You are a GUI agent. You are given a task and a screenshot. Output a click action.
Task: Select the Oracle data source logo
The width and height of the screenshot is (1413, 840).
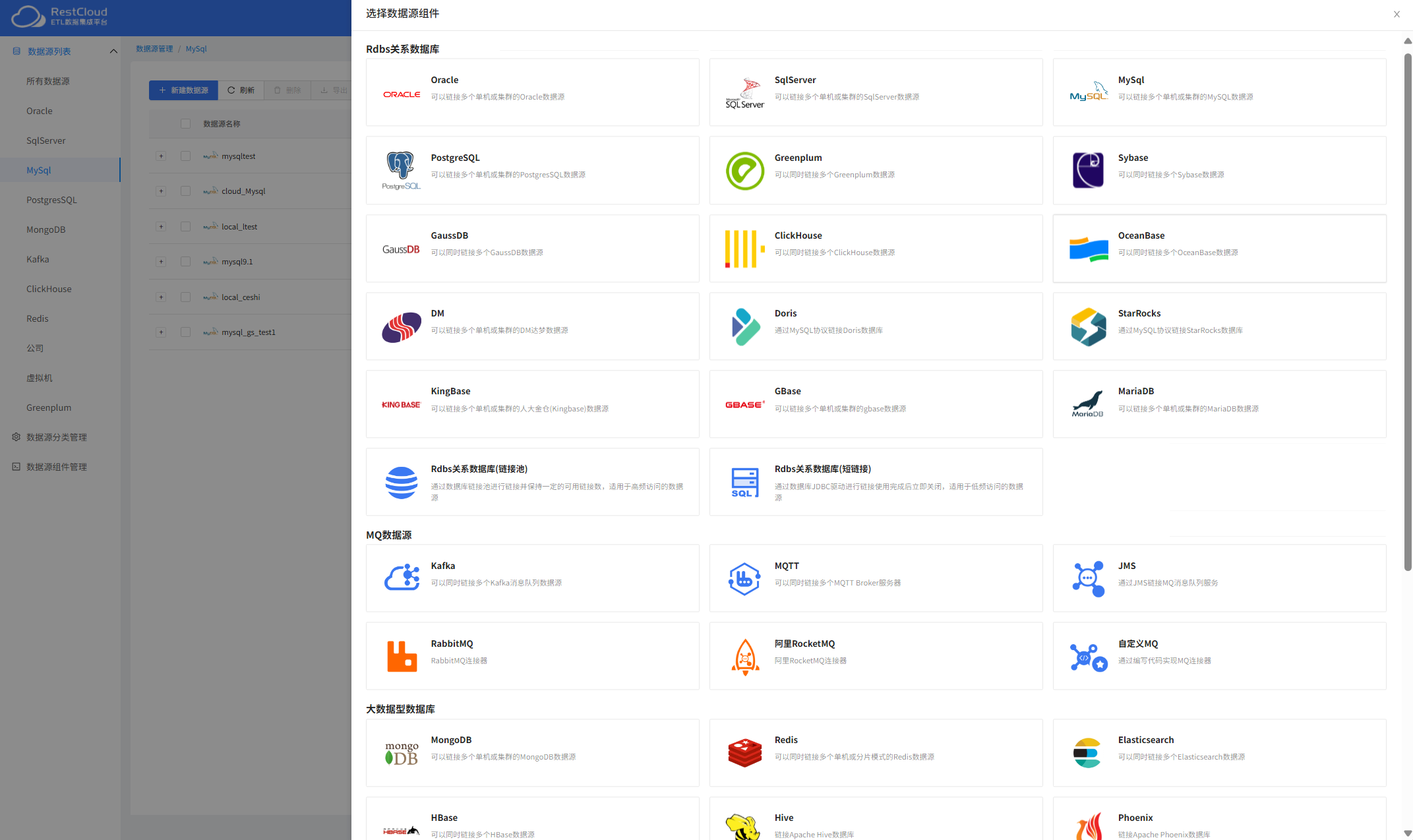click(x=402, y=94)
